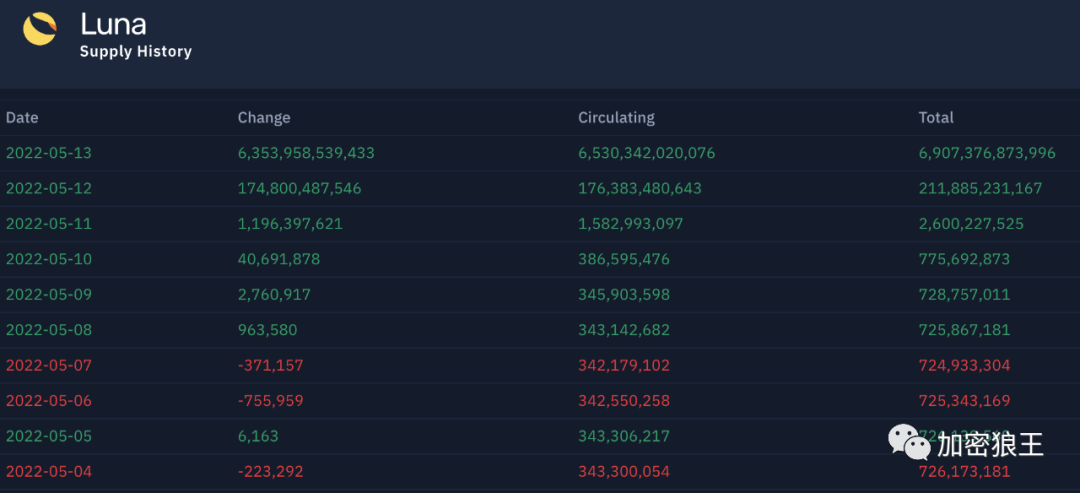Select the 2022-05-08 date entry
The image size is (1080, 493).
[49, 330]
